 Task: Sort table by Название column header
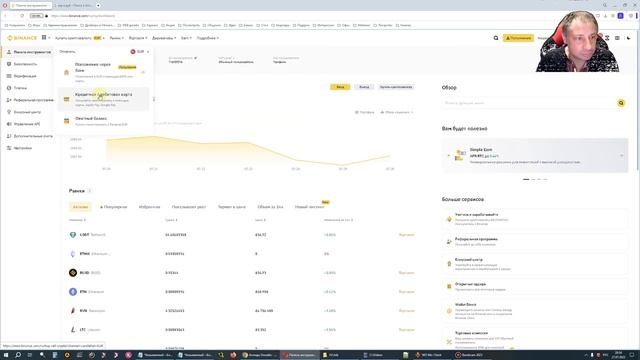78,220
